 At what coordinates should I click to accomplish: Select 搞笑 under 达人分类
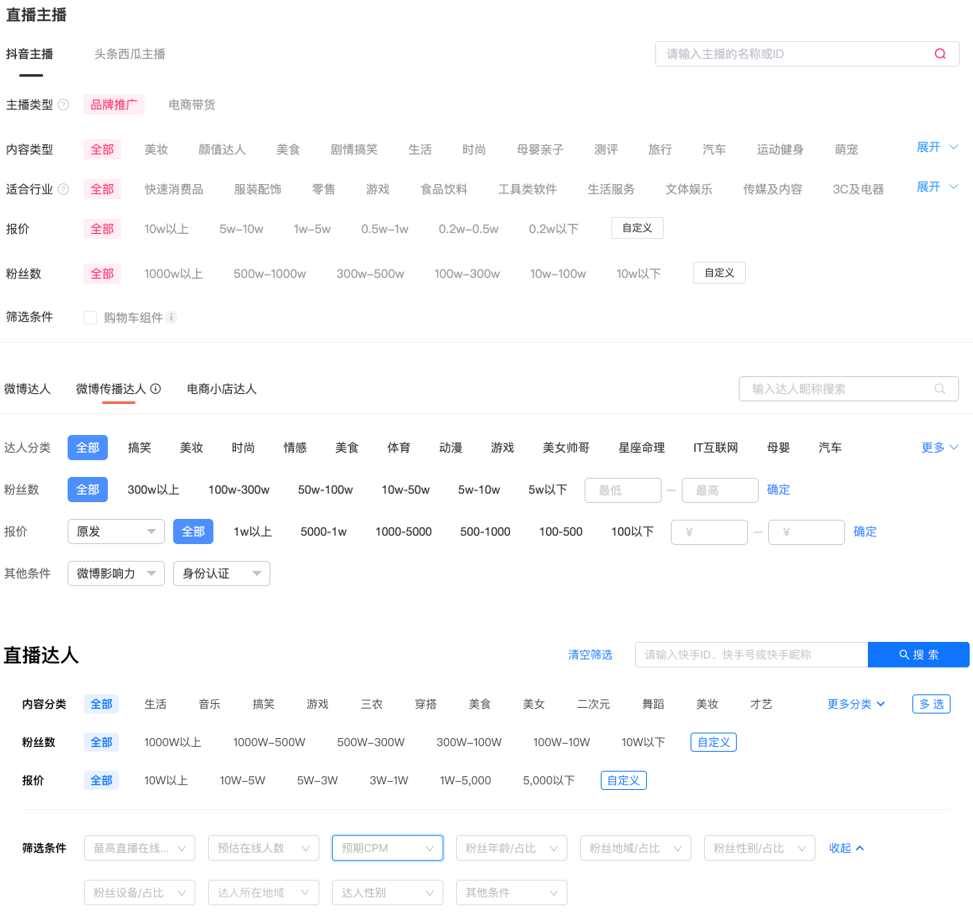[140, 447]
